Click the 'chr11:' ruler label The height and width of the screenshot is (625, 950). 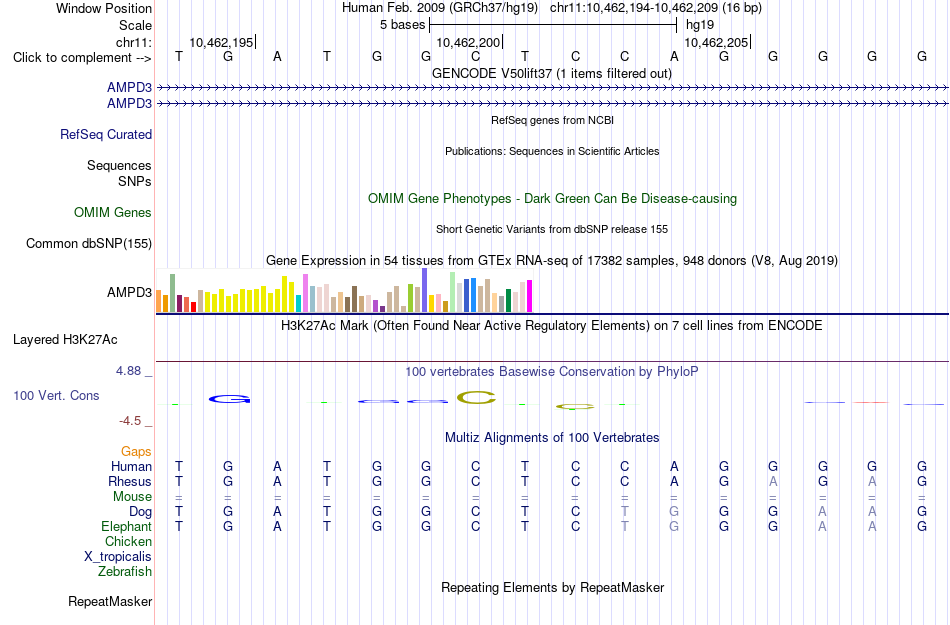click(x=133, y=42)
